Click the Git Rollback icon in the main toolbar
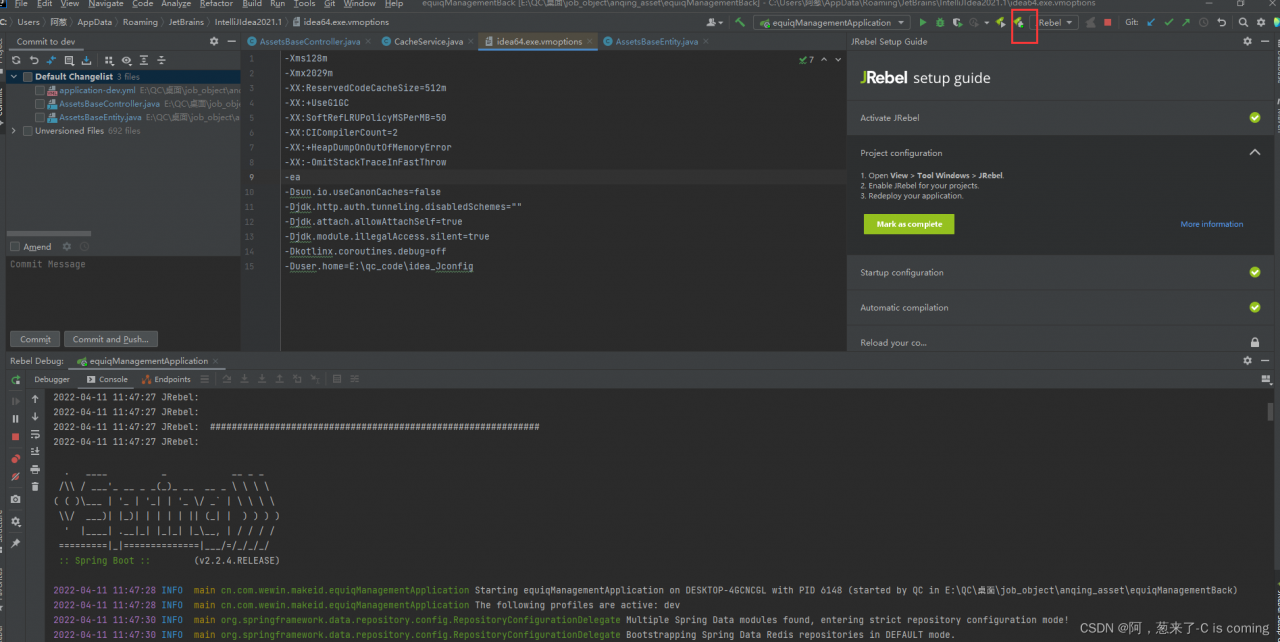Image resolution: width=1280 pixels, height=642 pixels. point(1222,22)
